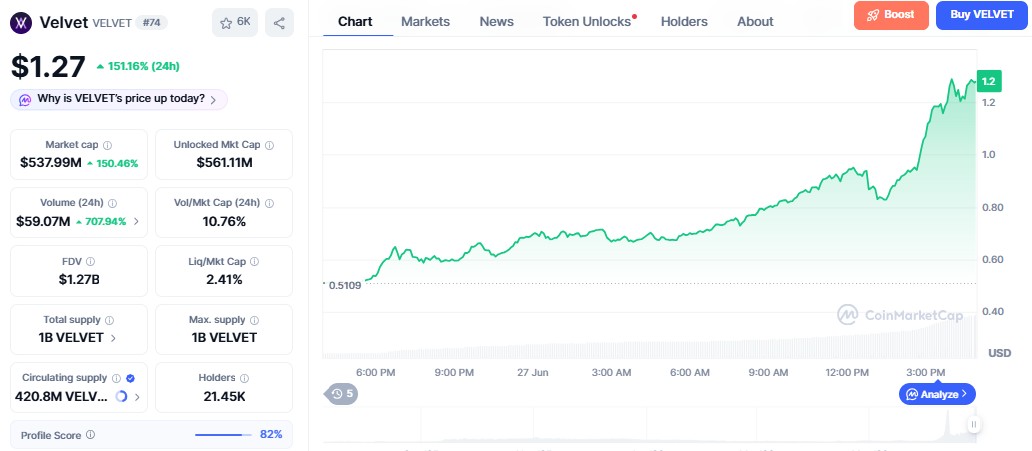The height and width of the screenshot is (451, 1032).
Task: Open Total supply info icon
Action: point(109,320)
